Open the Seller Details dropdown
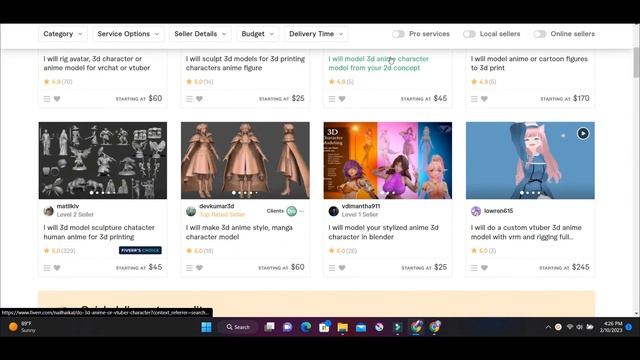 click(x=200, y=34)
